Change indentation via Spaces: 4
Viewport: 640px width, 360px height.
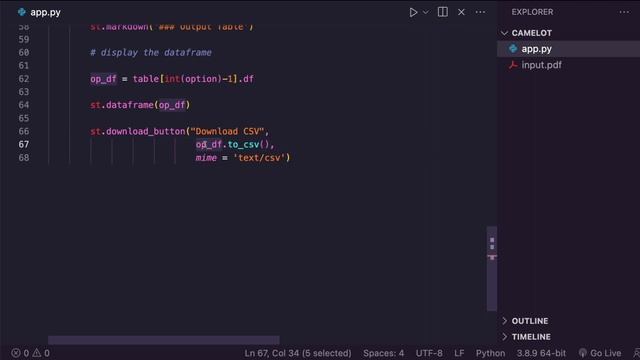[383, 353]
